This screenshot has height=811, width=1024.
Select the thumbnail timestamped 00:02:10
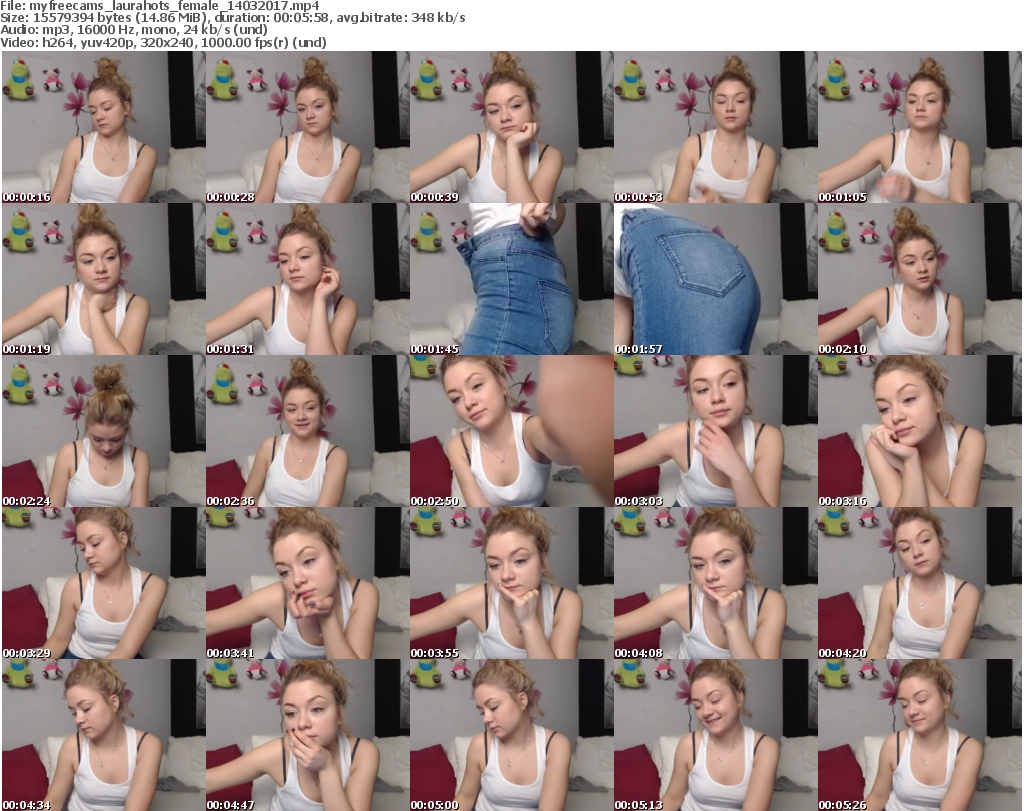click(920, 279)
